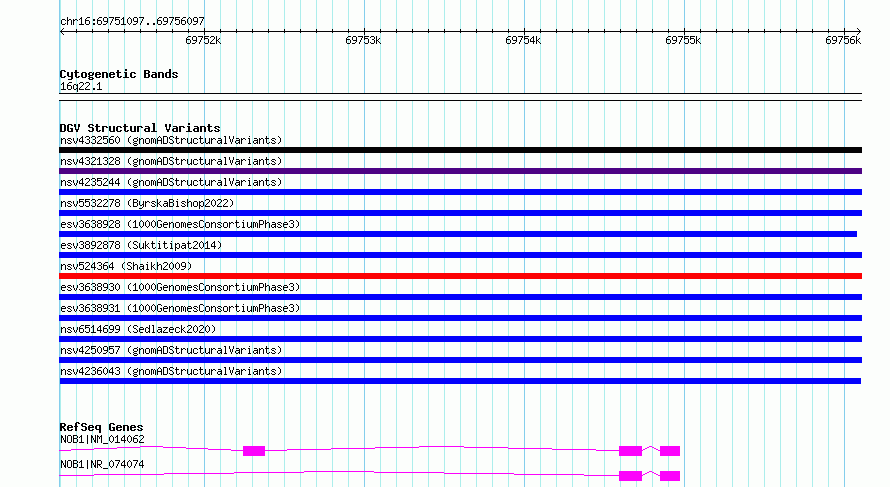
Task: Click the last exon of NOB1|NM_014062
Action: [x=670, y=451]
